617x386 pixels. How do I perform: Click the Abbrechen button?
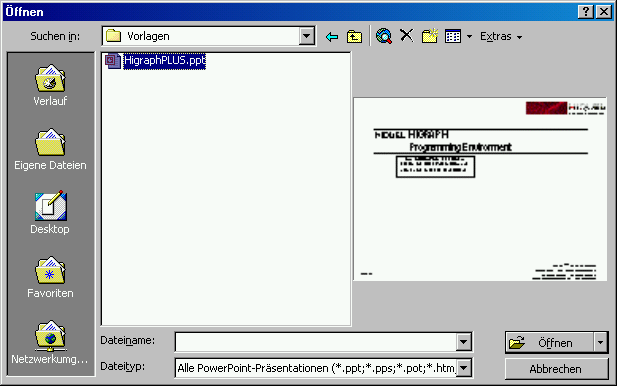(x=556, y=369)
